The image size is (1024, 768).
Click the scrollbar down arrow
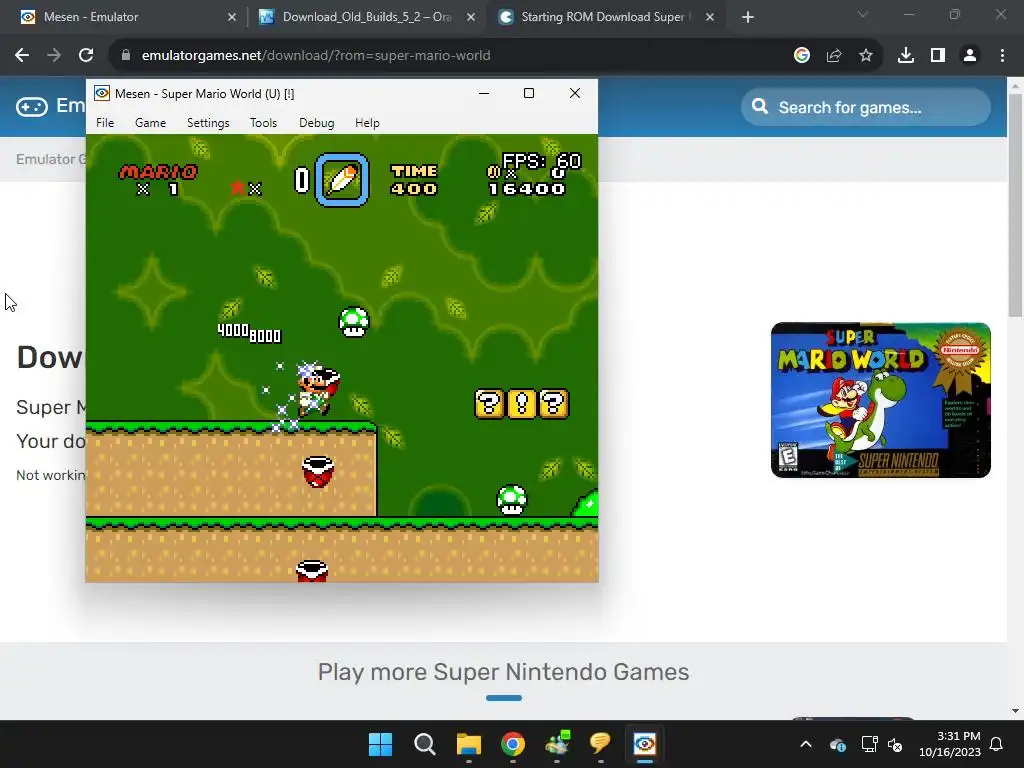pos(1015,711)
